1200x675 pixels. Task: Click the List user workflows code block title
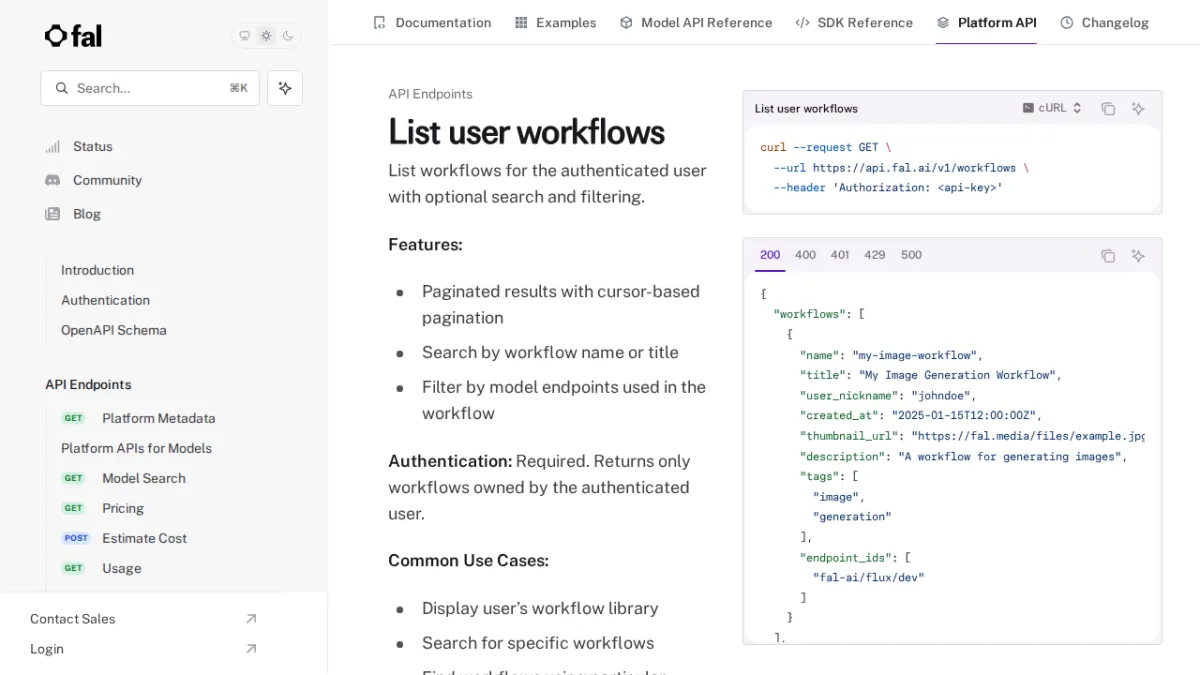[x=806, y=108]
